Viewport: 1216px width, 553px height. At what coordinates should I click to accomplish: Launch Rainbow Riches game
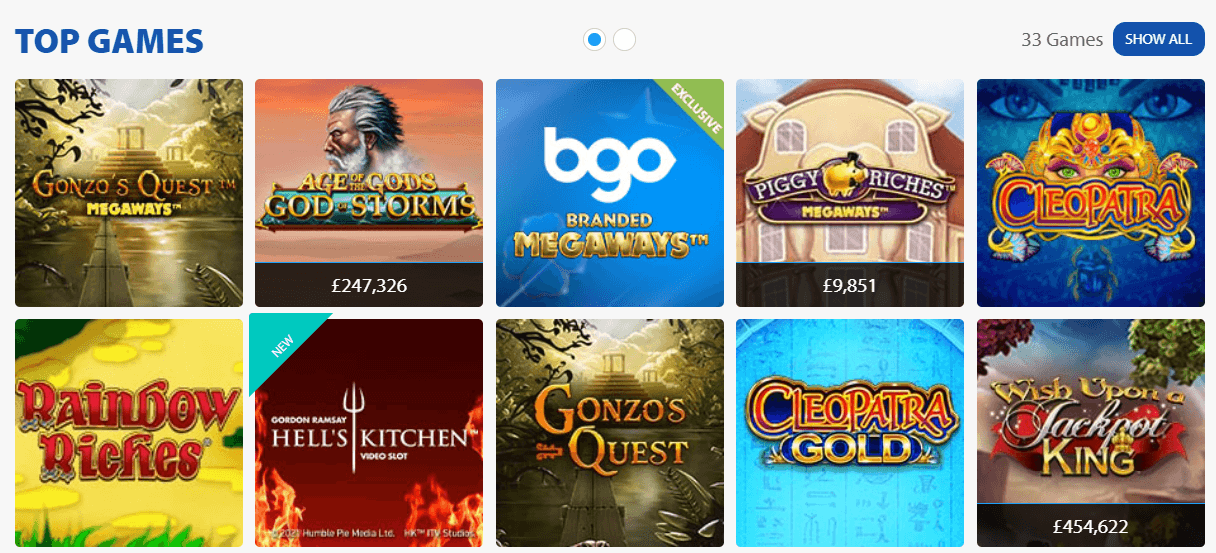pos(129,433)
